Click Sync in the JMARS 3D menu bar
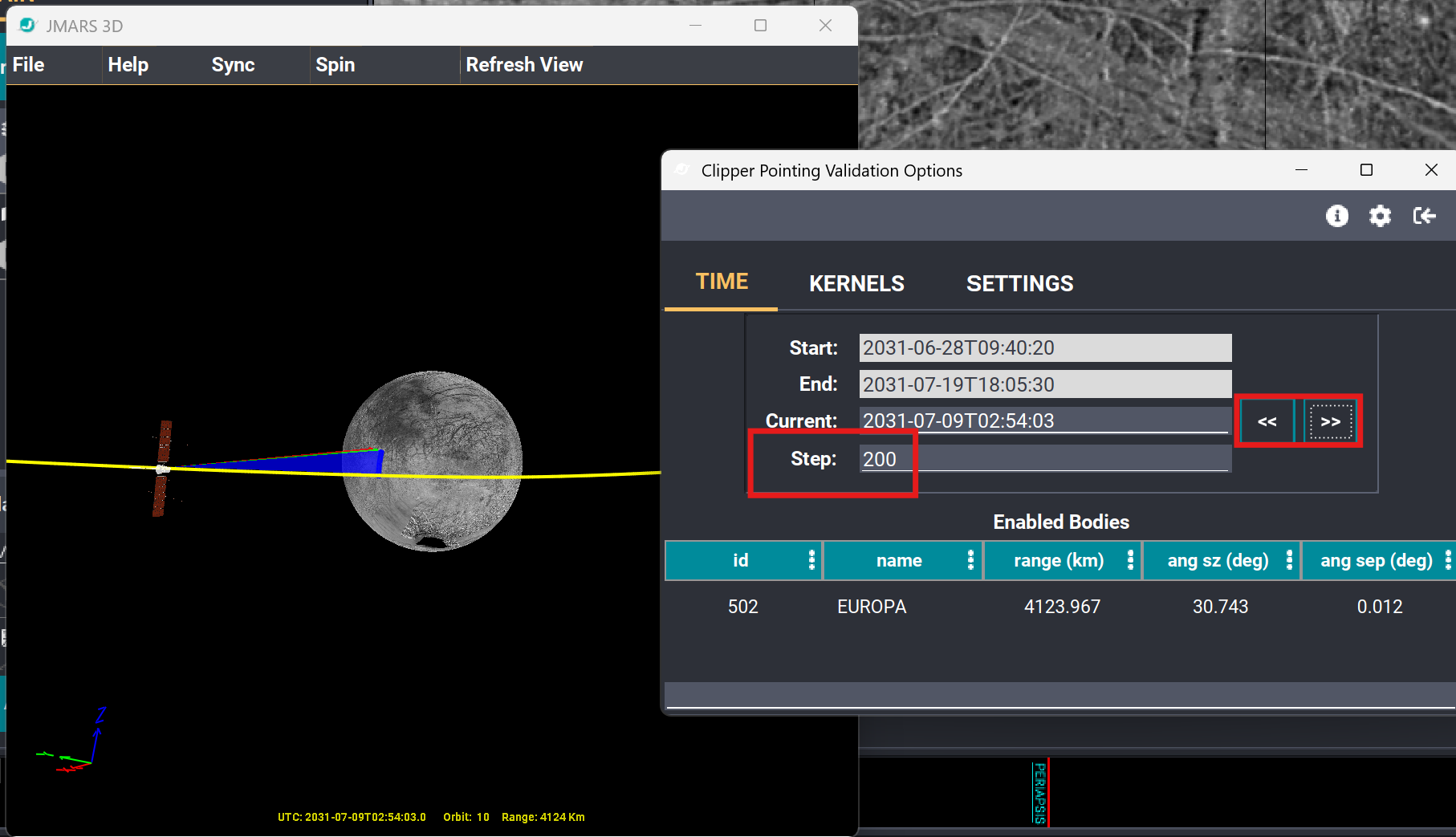The width and height of the screenshot is (1456, 837). point(234,65)
